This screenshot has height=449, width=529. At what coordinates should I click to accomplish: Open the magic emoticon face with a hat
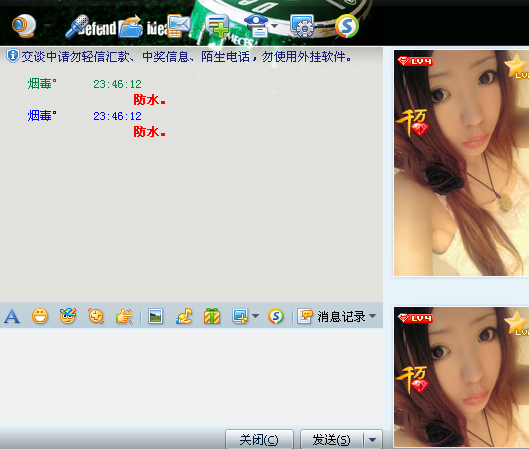pos(68,316)
